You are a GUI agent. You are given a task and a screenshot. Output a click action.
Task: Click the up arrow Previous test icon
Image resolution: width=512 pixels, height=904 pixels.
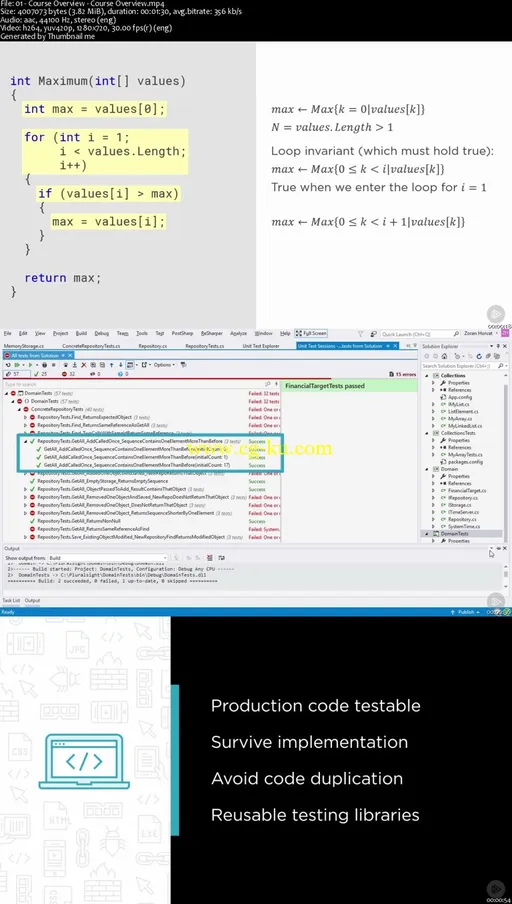pos(111,365)
